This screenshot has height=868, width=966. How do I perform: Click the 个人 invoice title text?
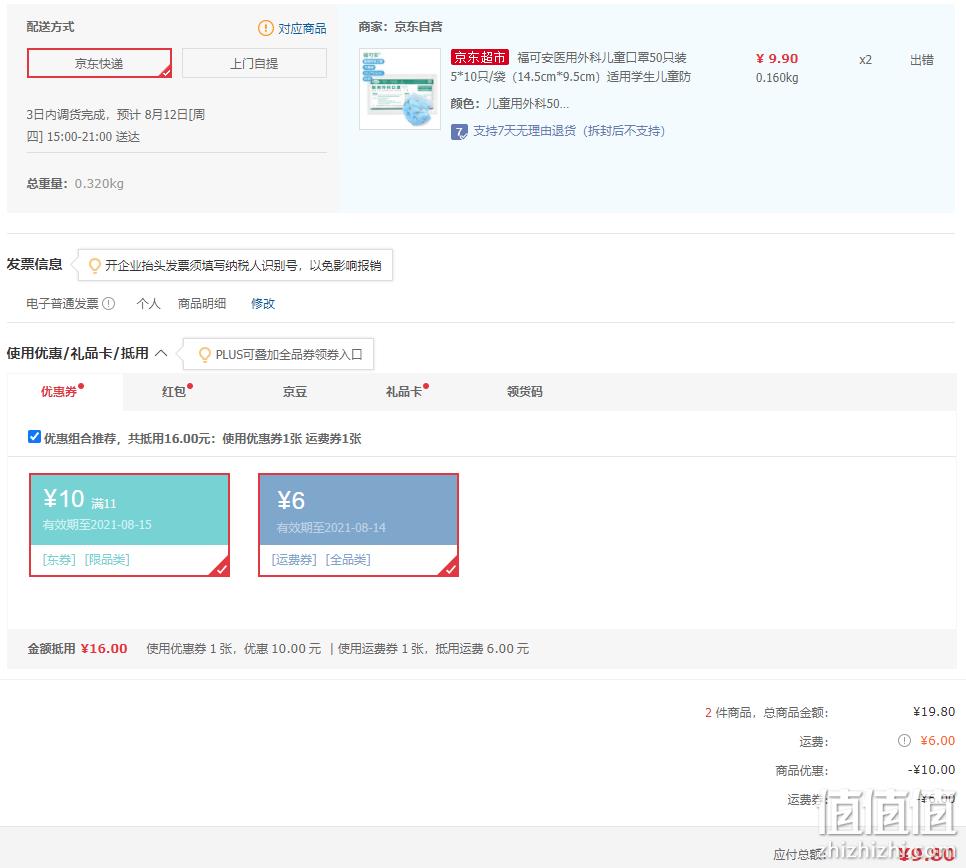coord(148,304)
